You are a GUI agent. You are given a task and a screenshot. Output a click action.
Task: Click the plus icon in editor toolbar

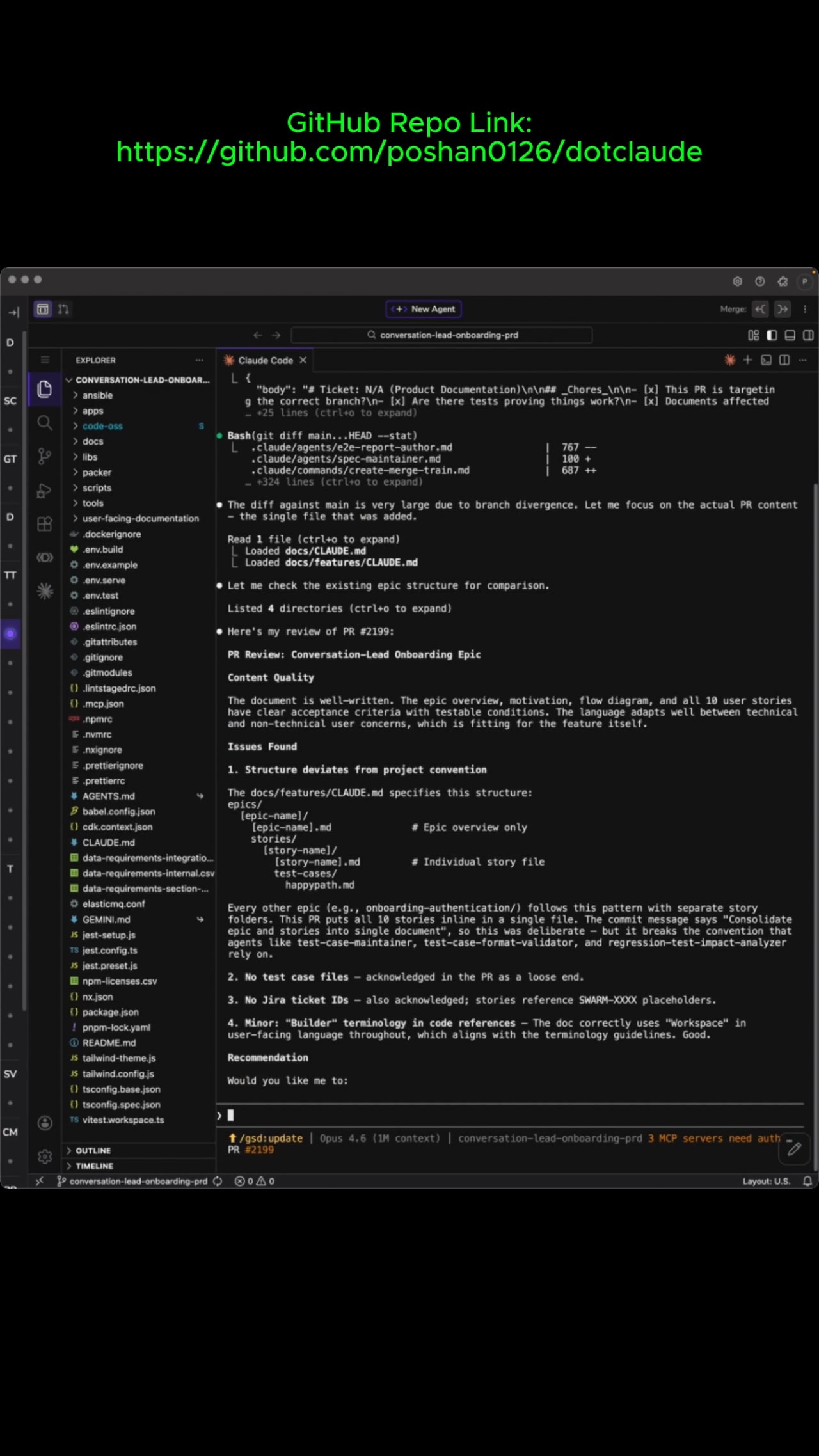[747, 360]
